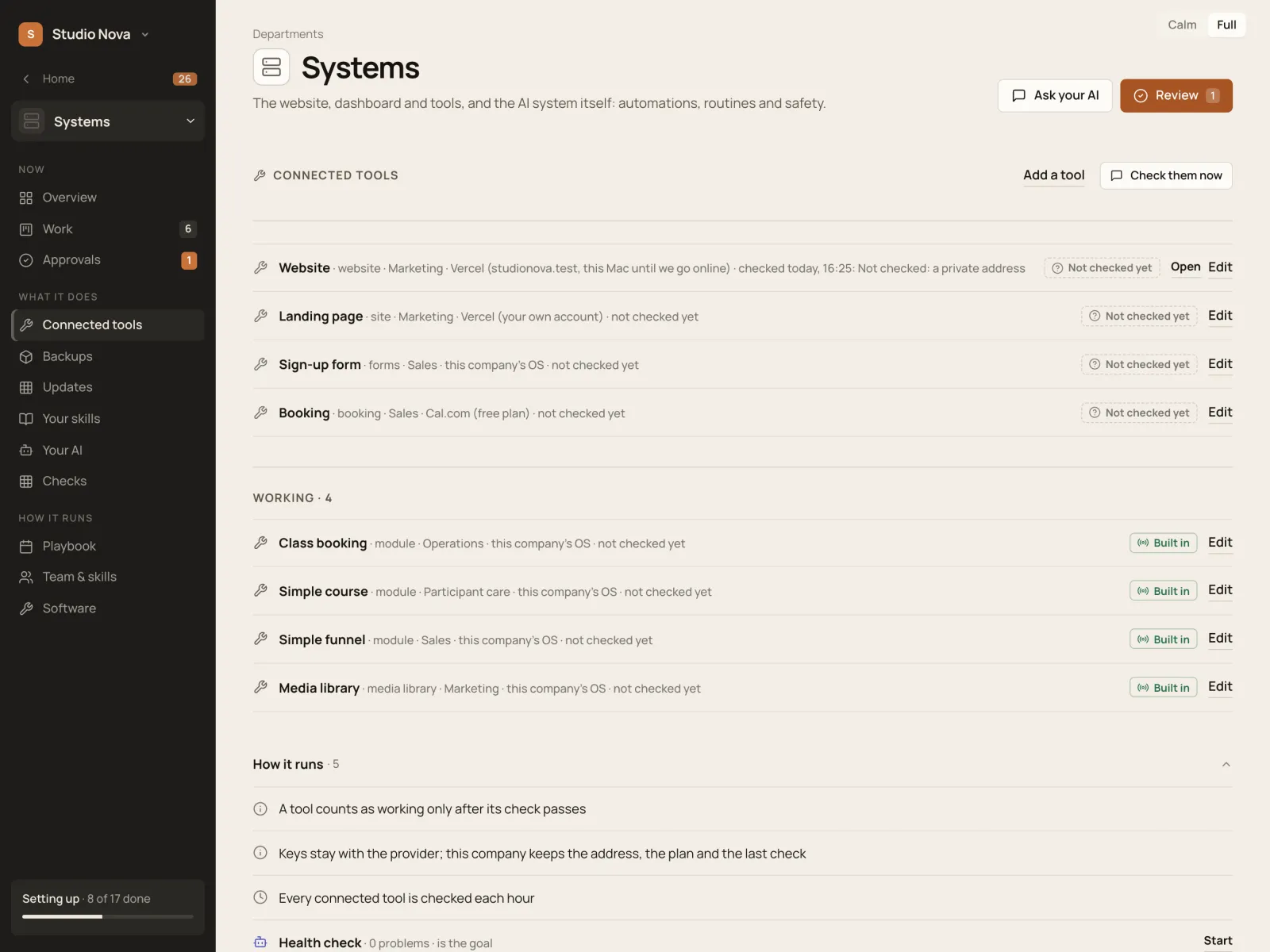Open Approvals in the sidebar
Image resolution: width=1270 pixels, height=952 pixels.
coord(108,260)
